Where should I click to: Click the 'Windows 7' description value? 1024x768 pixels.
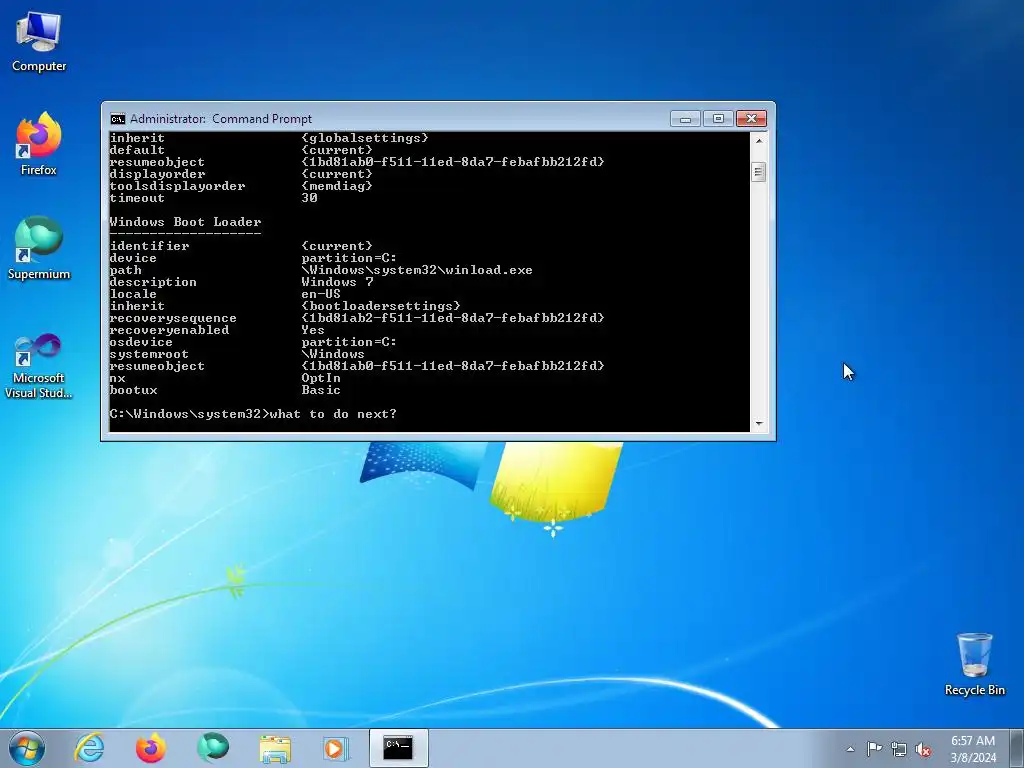pyautogui.click(x=337, y=282)
